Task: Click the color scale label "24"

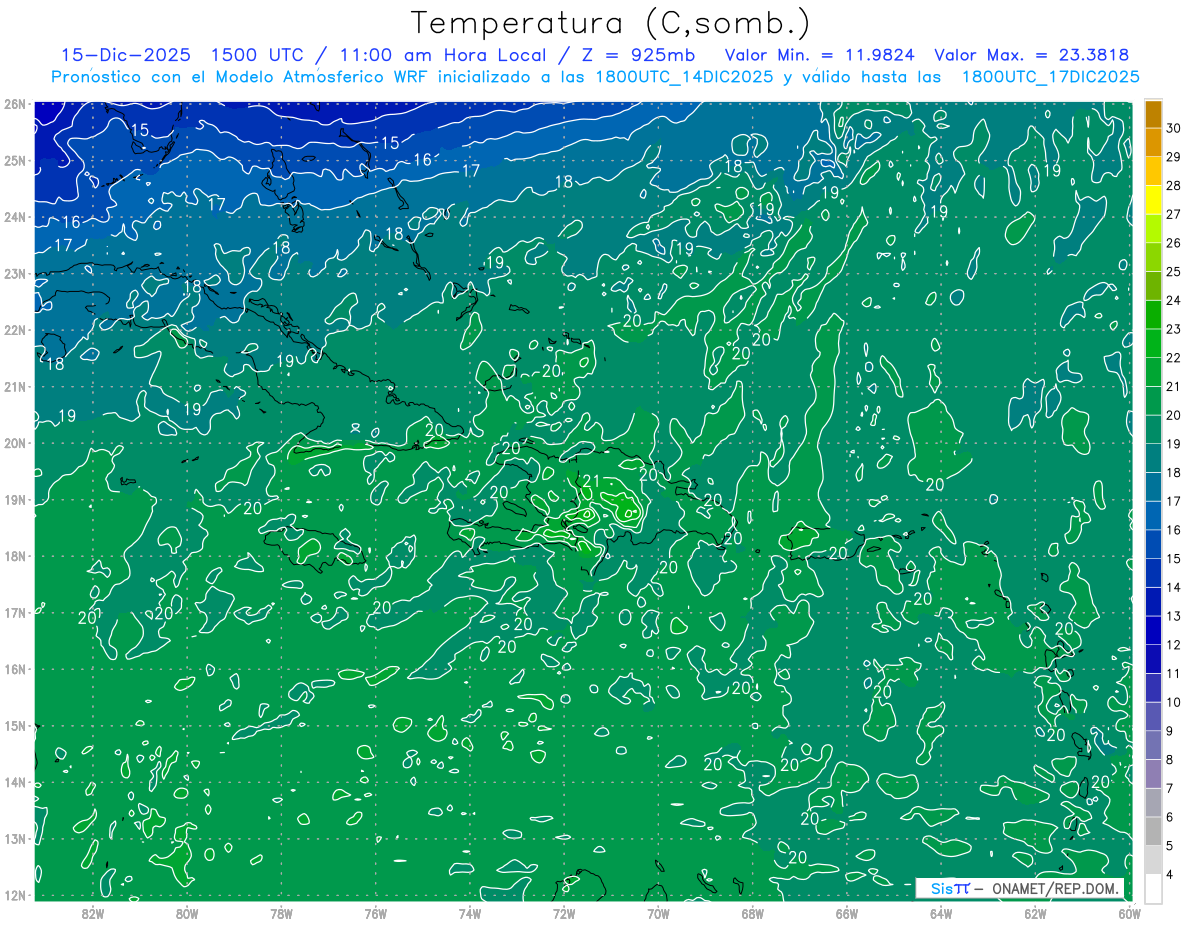Action: coord(1174,301)
